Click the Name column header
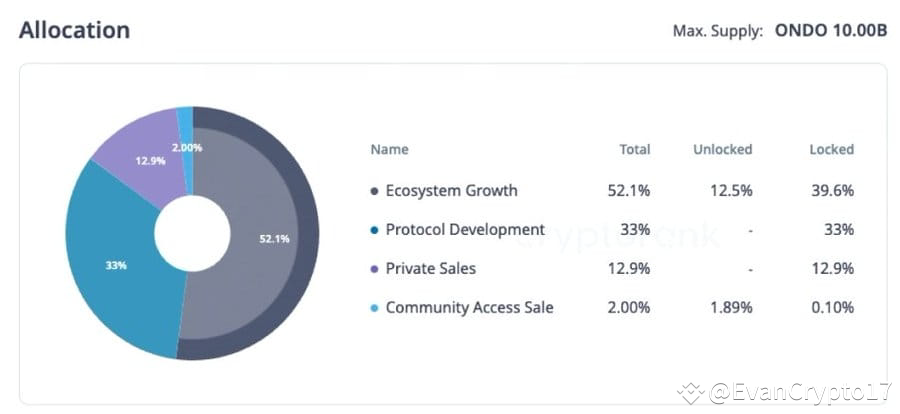 point(389,150)
